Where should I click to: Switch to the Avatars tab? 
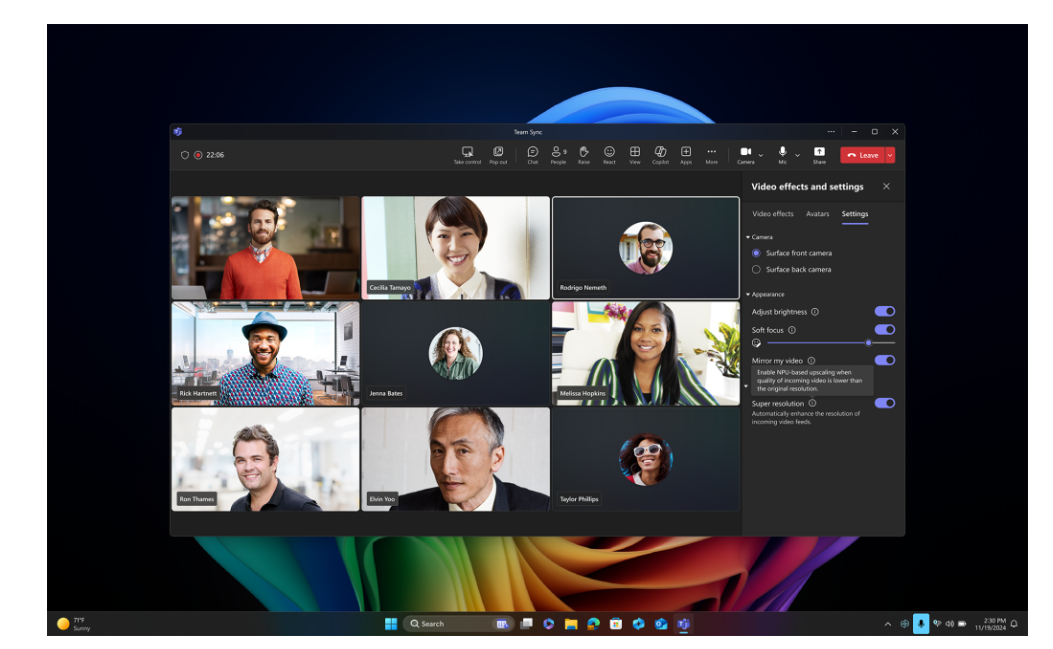click(x=818, y=214)
